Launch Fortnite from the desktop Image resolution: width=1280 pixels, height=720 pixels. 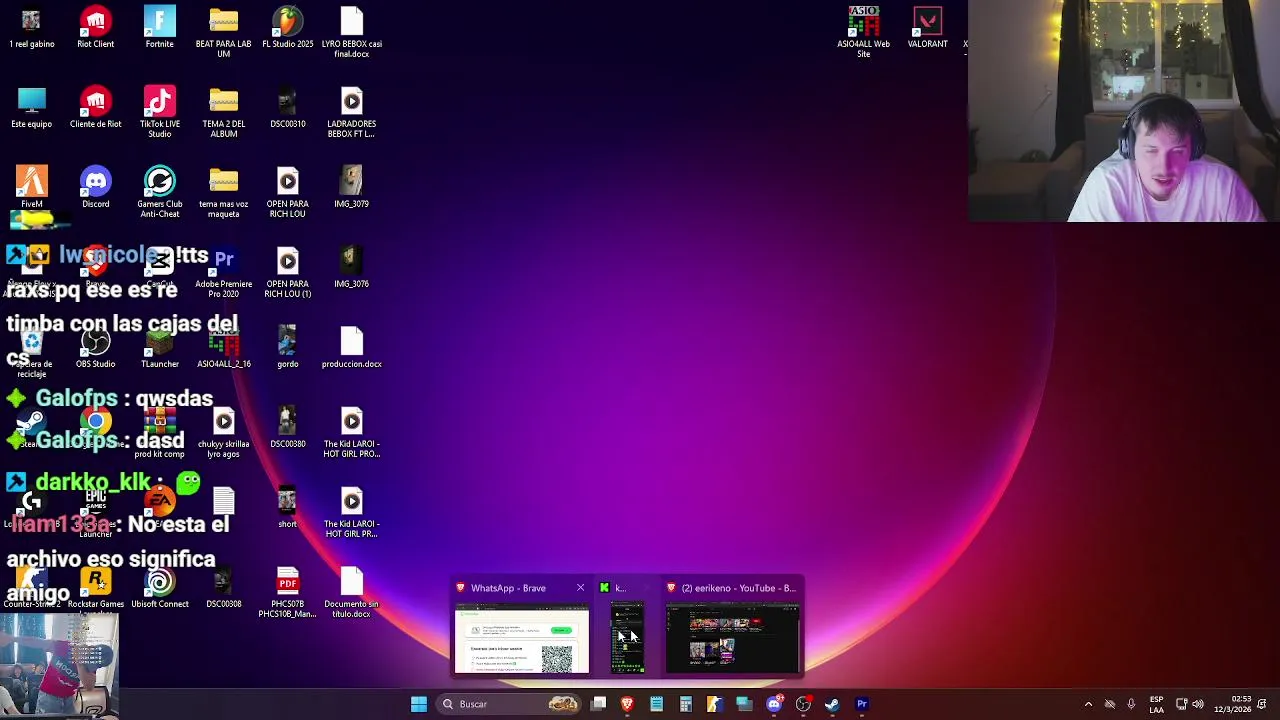pos(160,28)
